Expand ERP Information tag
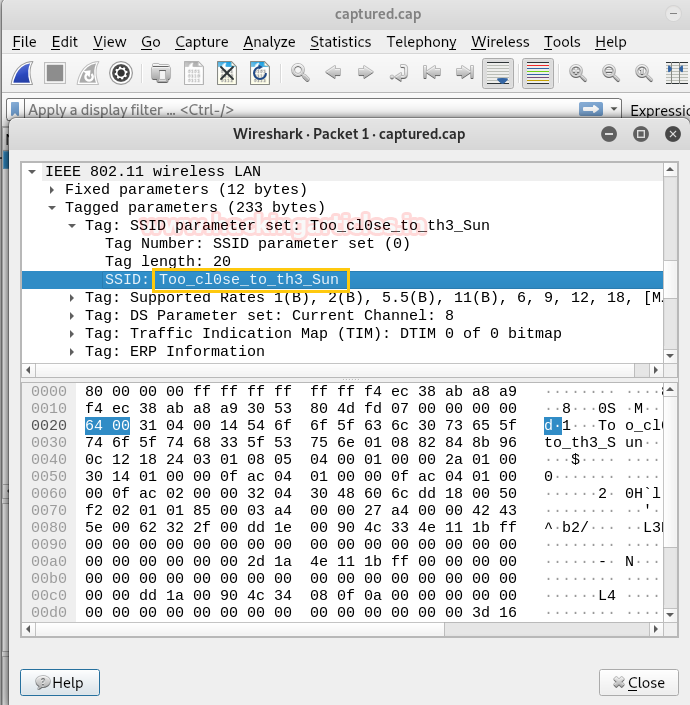The image size is (690, 705). (72, 352)
